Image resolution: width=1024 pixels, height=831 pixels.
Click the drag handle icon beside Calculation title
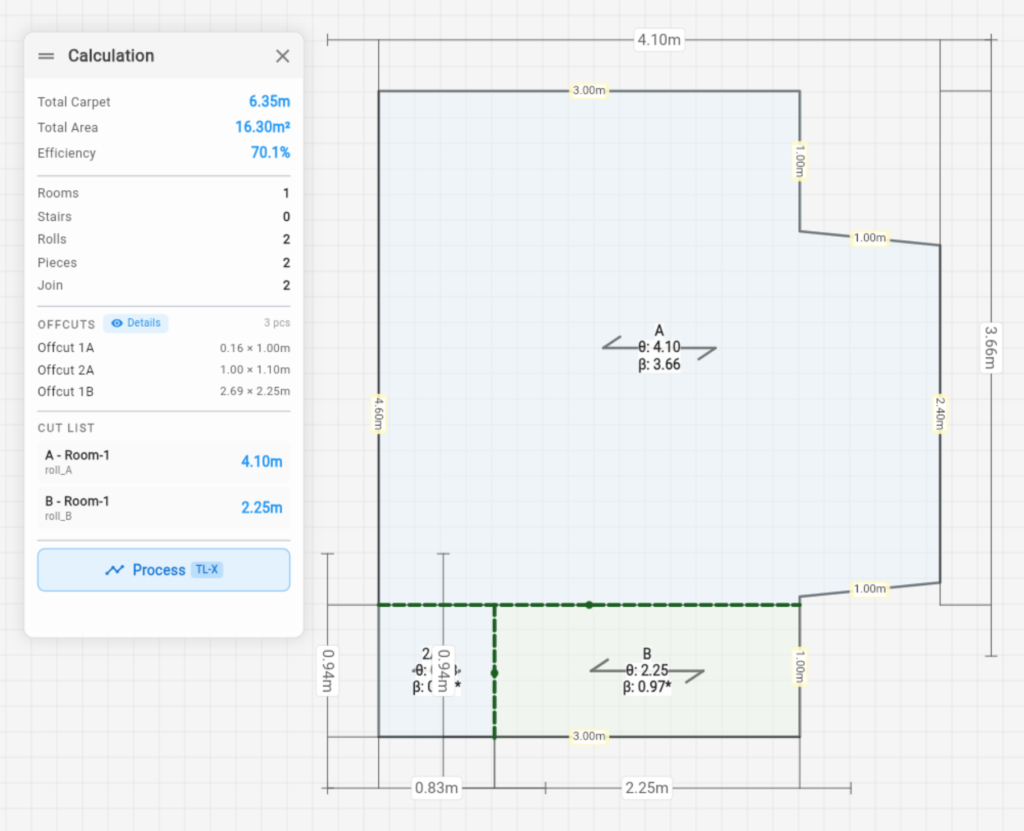tap(46, 56)
